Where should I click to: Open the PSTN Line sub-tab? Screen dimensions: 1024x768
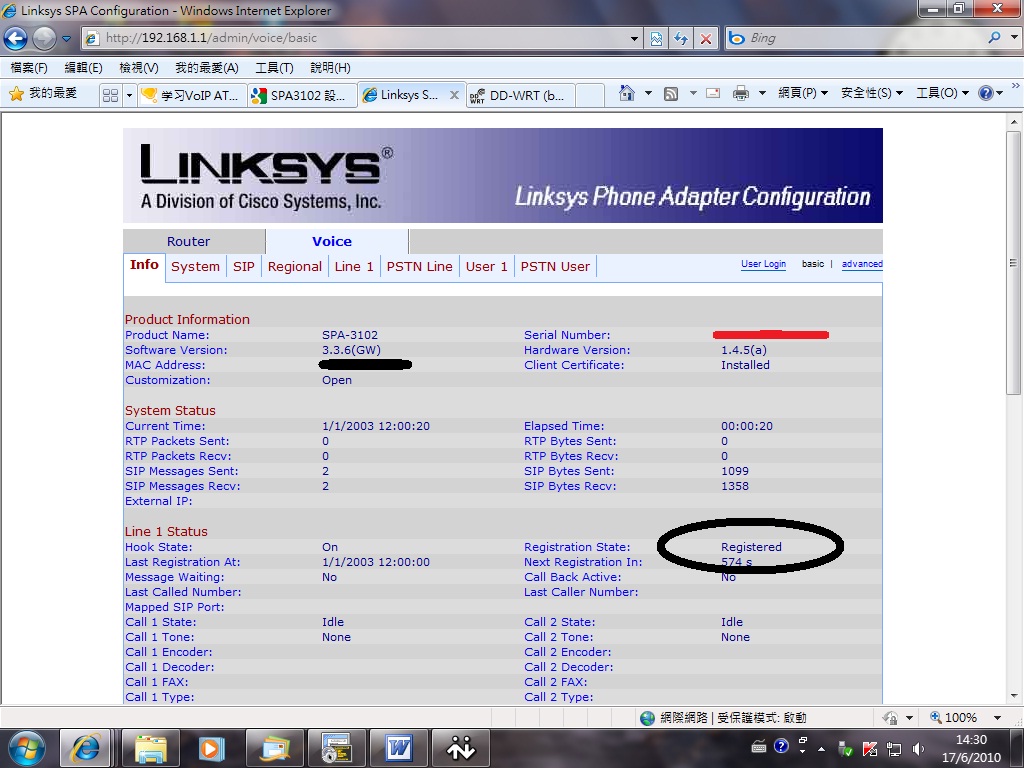point(419,266)
